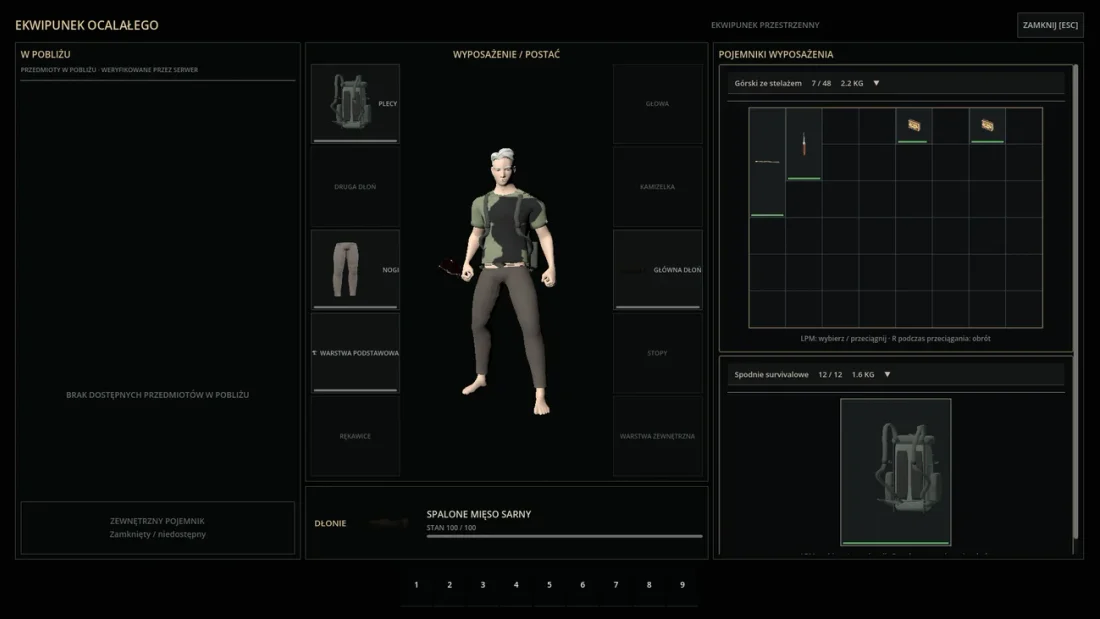Screen dimensions: 1100x619
Task: Pick the right yellow item in the backpack grid
Action: click(987, 126)
